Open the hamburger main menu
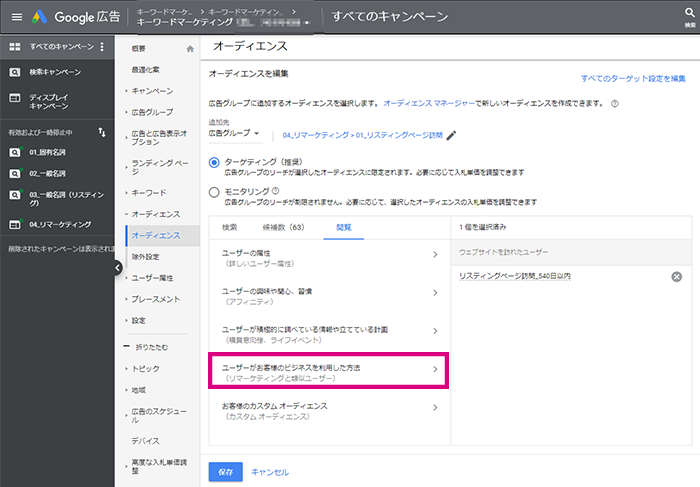700x487 pixels. coord(17,17)
